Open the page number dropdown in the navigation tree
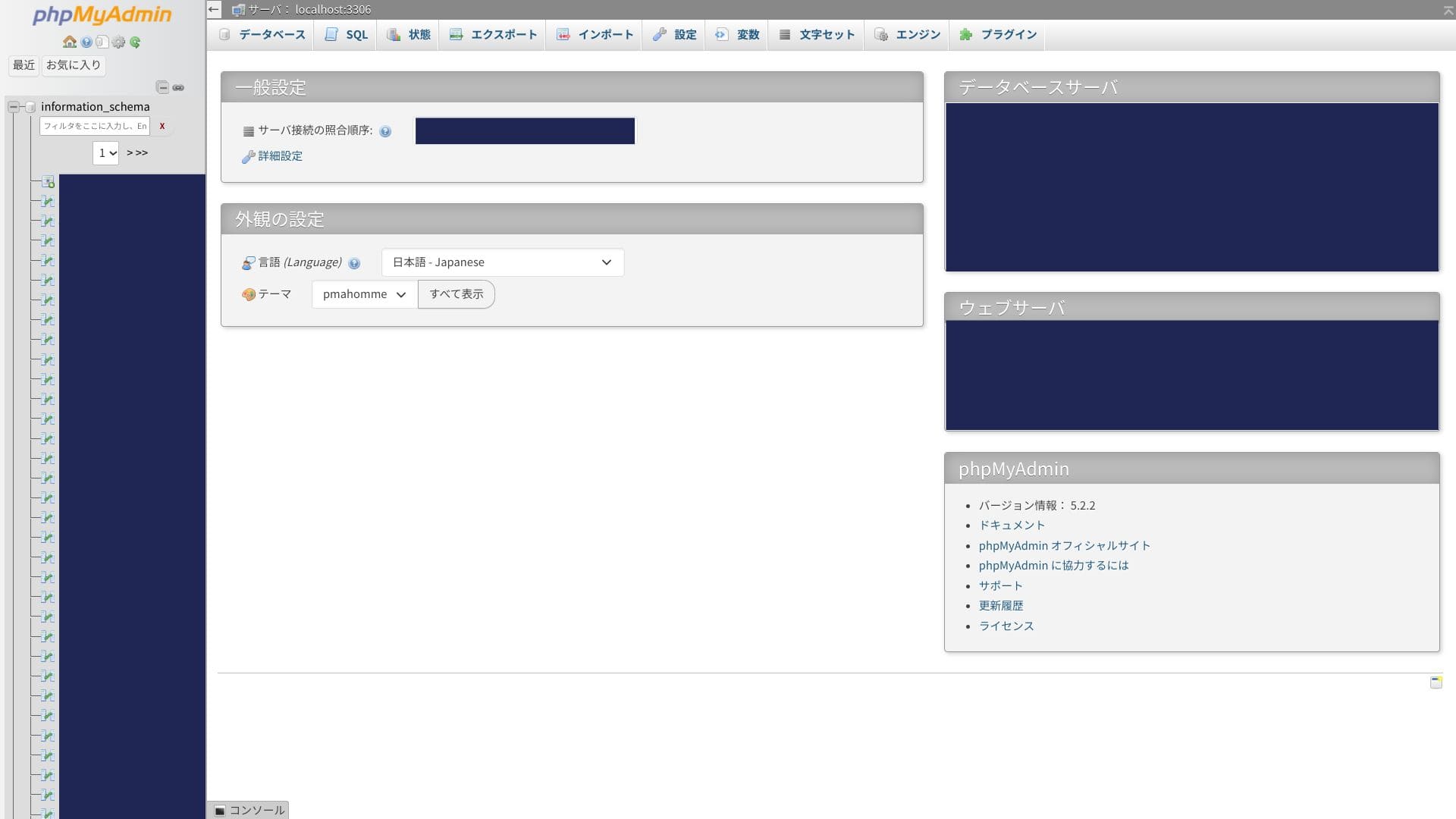 coord(106,153)
